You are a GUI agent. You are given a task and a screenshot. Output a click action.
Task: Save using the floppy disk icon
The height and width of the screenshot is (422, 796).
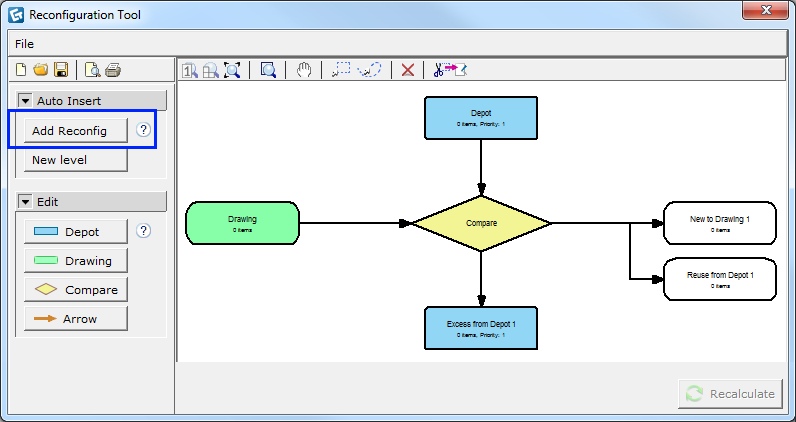point(61,69)
